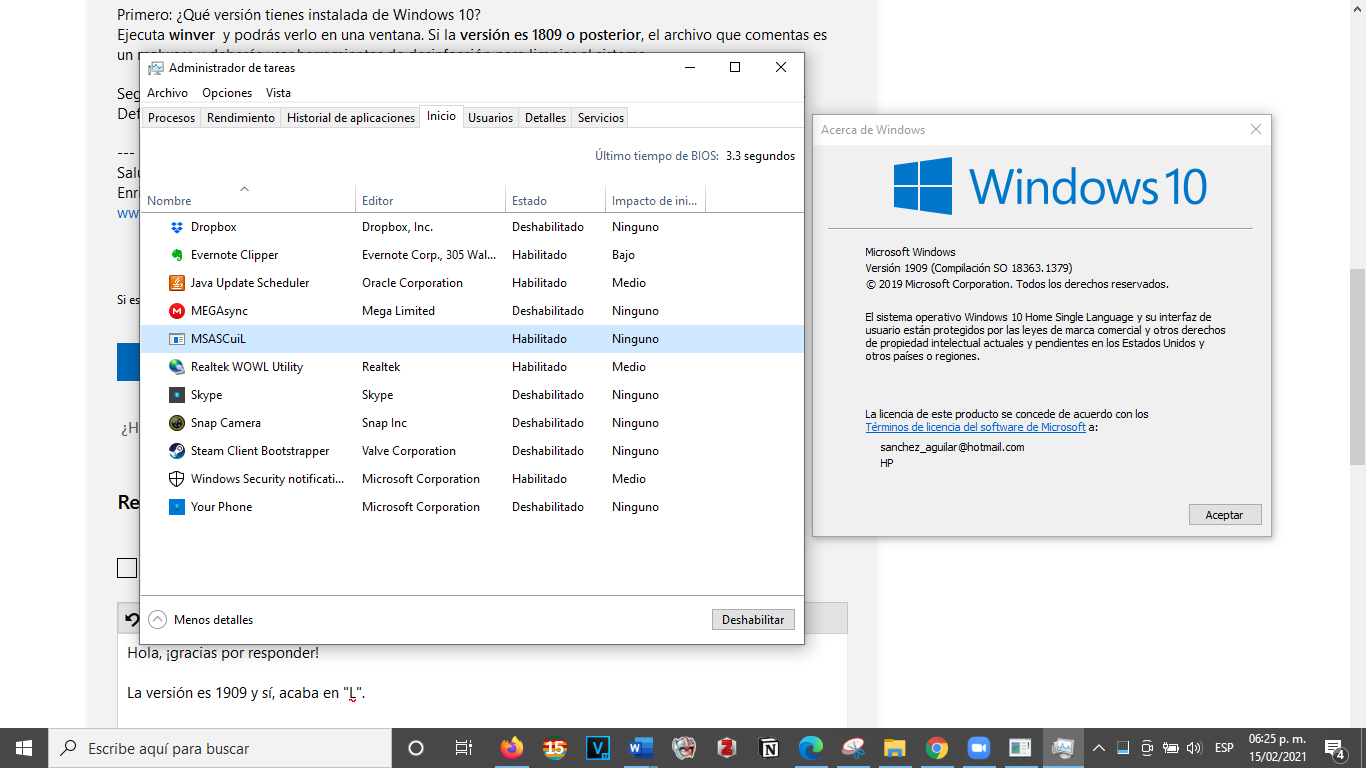Open File Explorer from the taskbar
1366x768 pixels.
895,748
